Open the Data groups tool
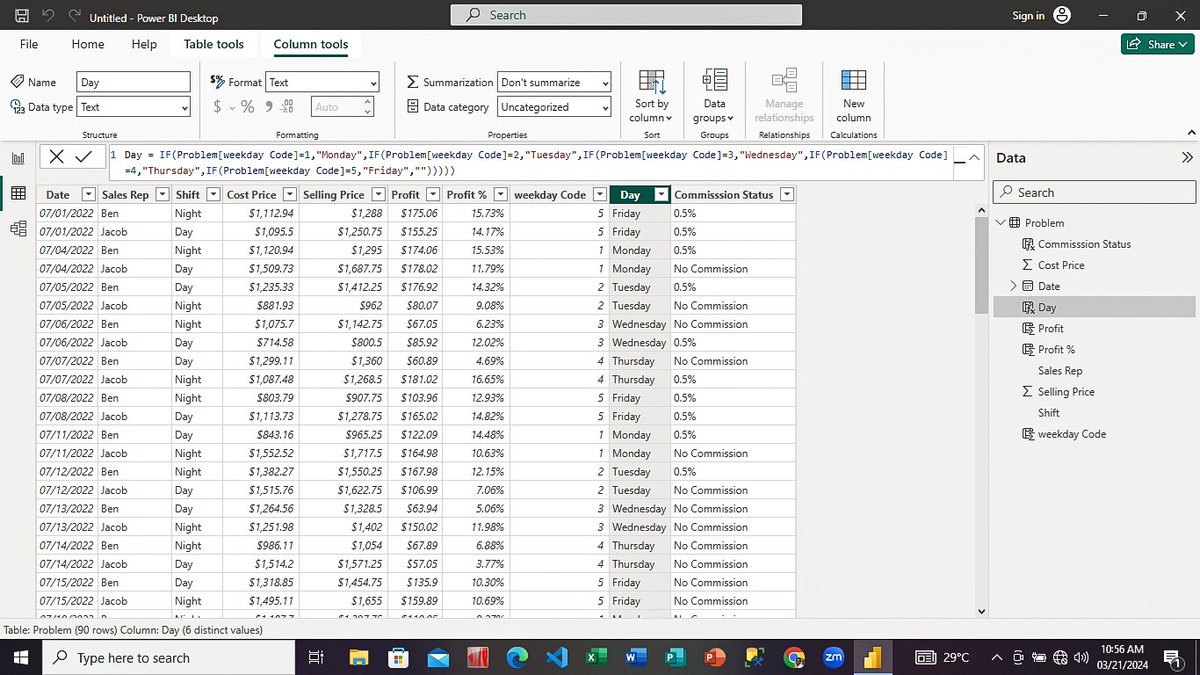This screenshot has height=675, width=1200. coord(714,96)
